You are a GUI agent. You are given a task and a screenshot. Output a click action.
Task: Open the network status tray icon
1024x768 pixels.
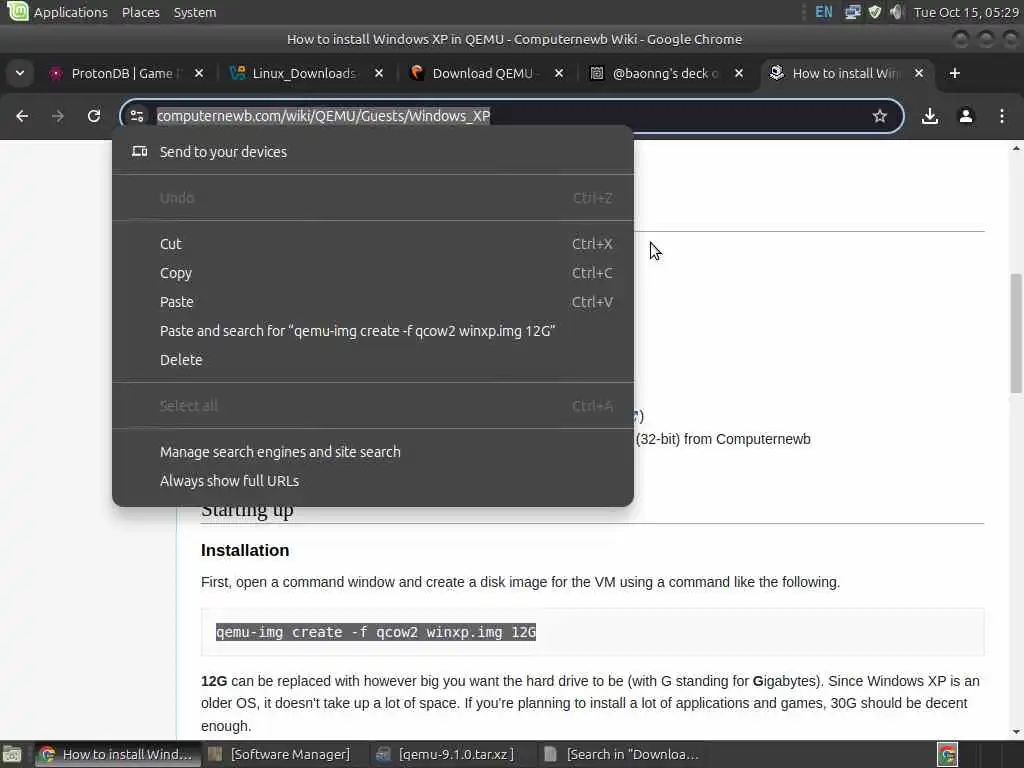click(852, 12)
